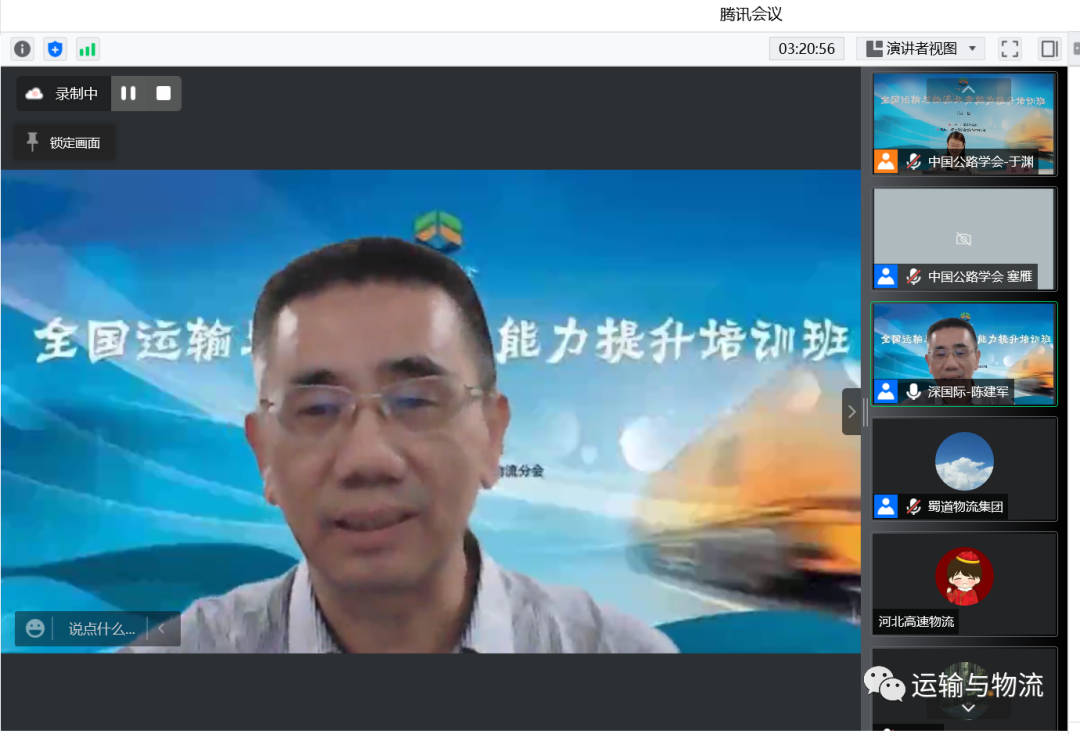Click active mic icon of 深国际-陈建军
The width and height of the screenshot is (1080, 734).
[913, 392]
